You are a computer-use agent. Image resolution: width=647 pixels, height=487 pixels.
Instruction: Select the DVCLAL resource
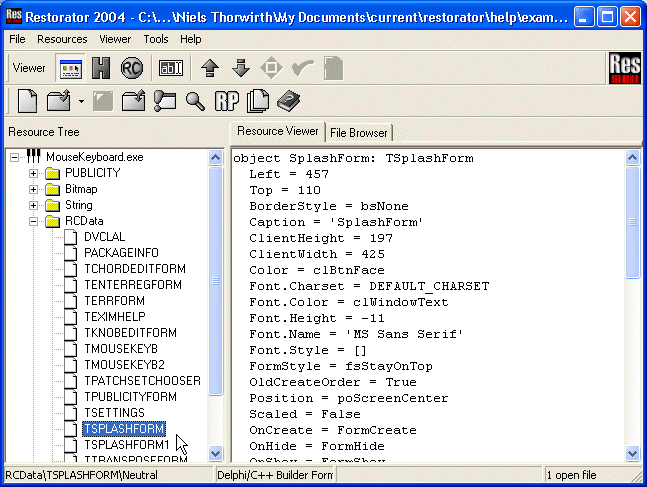point(104,237)
